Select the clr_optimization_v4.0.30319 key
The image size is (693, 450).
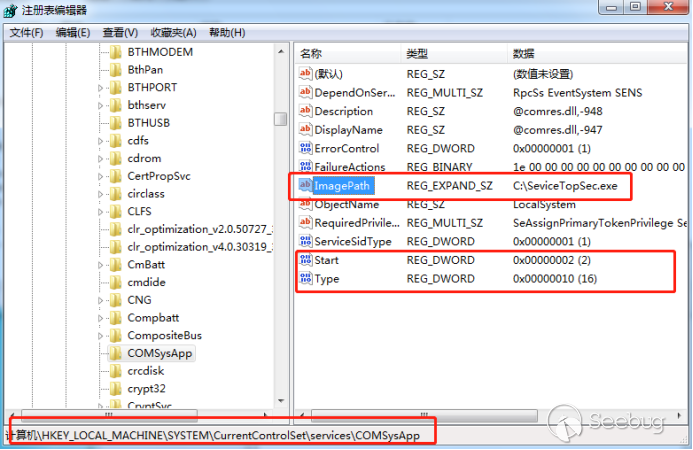(x=200, y=247)
